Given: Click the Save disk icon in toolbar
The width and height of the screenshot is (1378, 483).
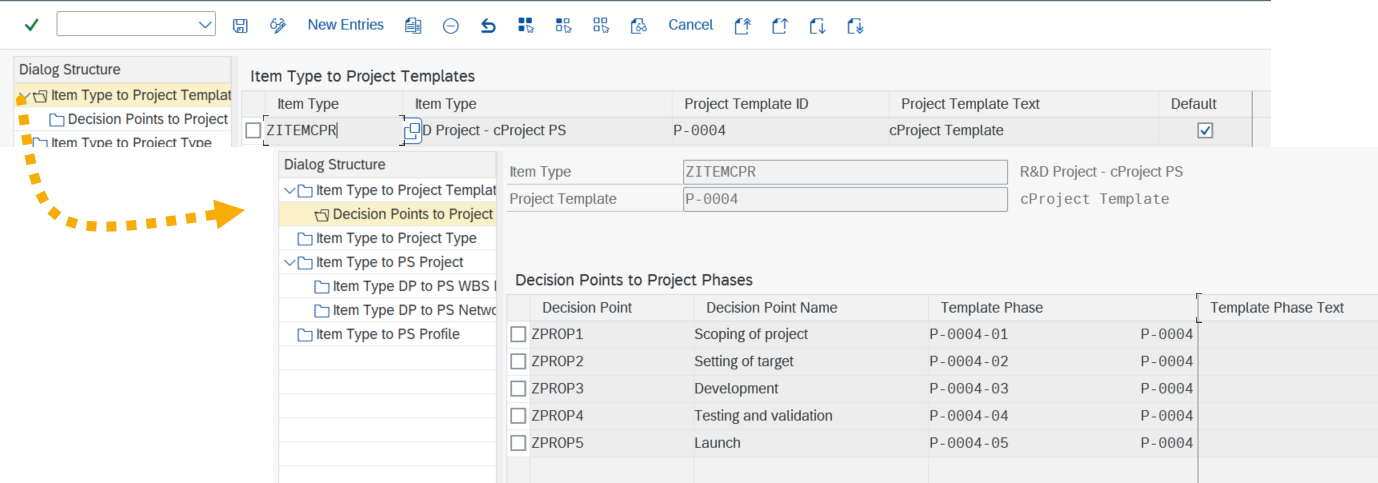Looking at the screenshot, I should tap(240, 26).
